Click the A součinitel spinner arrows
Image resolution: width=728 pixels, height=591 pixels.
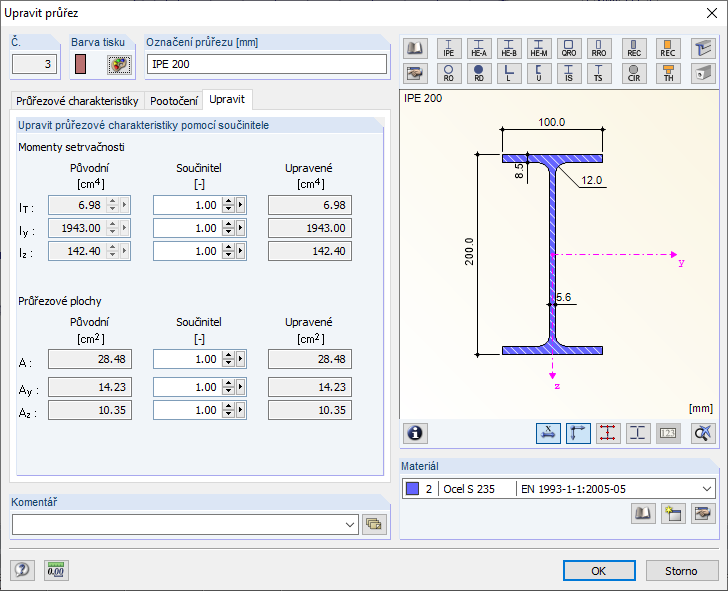[228, 359]
